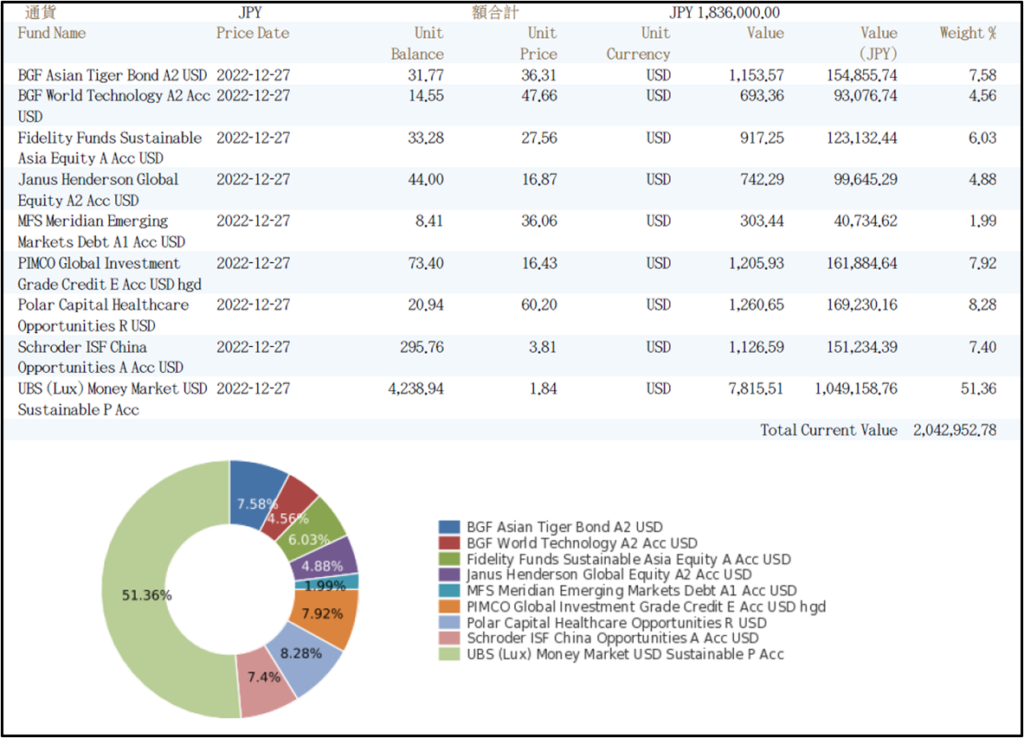Click the blue legend swatch for BGF Asian Tiger Bond
Screen dimensions: 1024x738
(449, 527)
